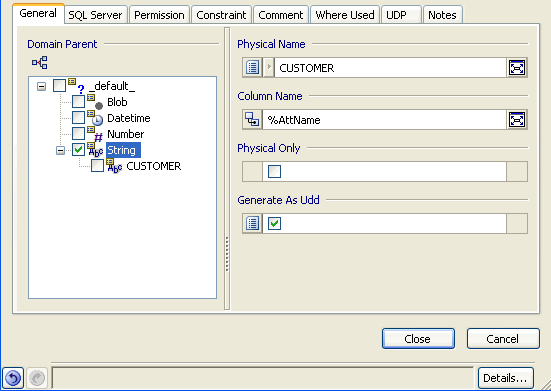
Task: Collapse the _default_ tree node
Action: [41, 86]
